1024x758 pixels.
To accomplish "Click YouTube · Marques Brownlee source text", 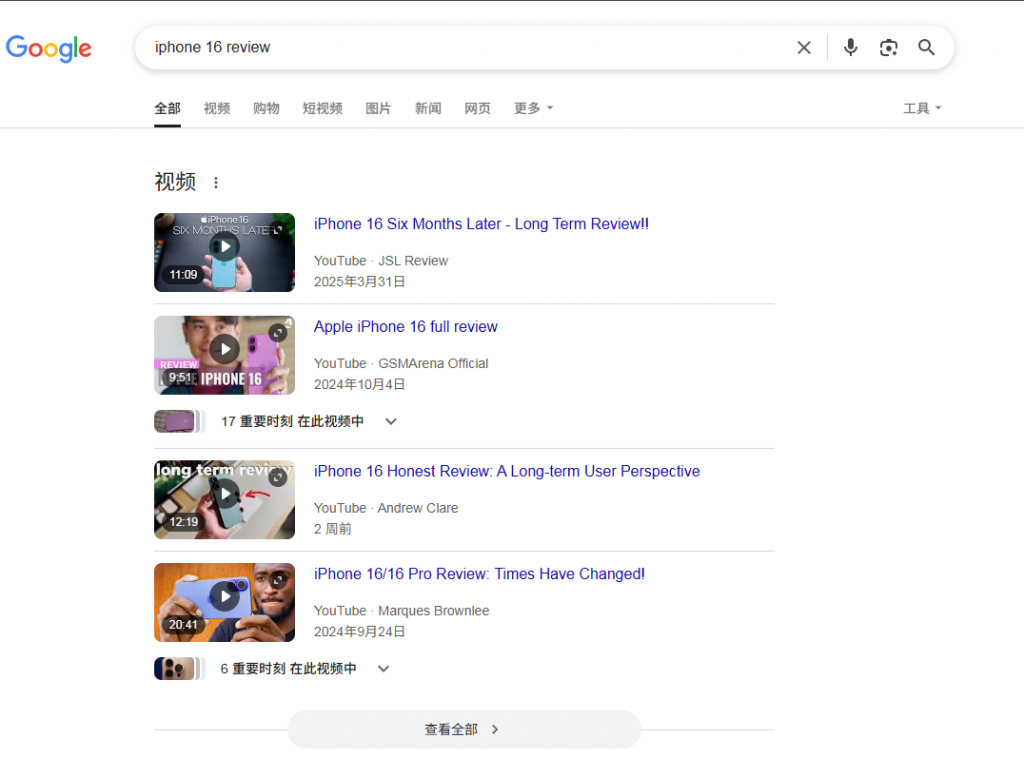I will point(402,611).
